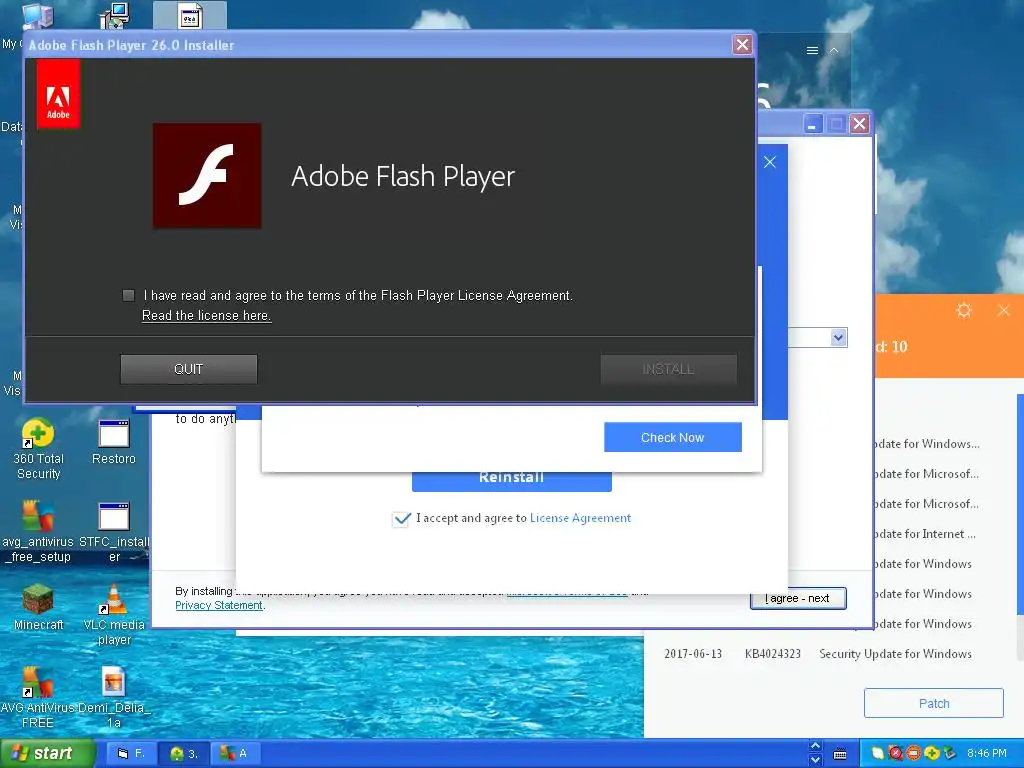
Task: Select the 'pdate for Internet ...' row
Action: pyautogui.click(x=925, y=534)
